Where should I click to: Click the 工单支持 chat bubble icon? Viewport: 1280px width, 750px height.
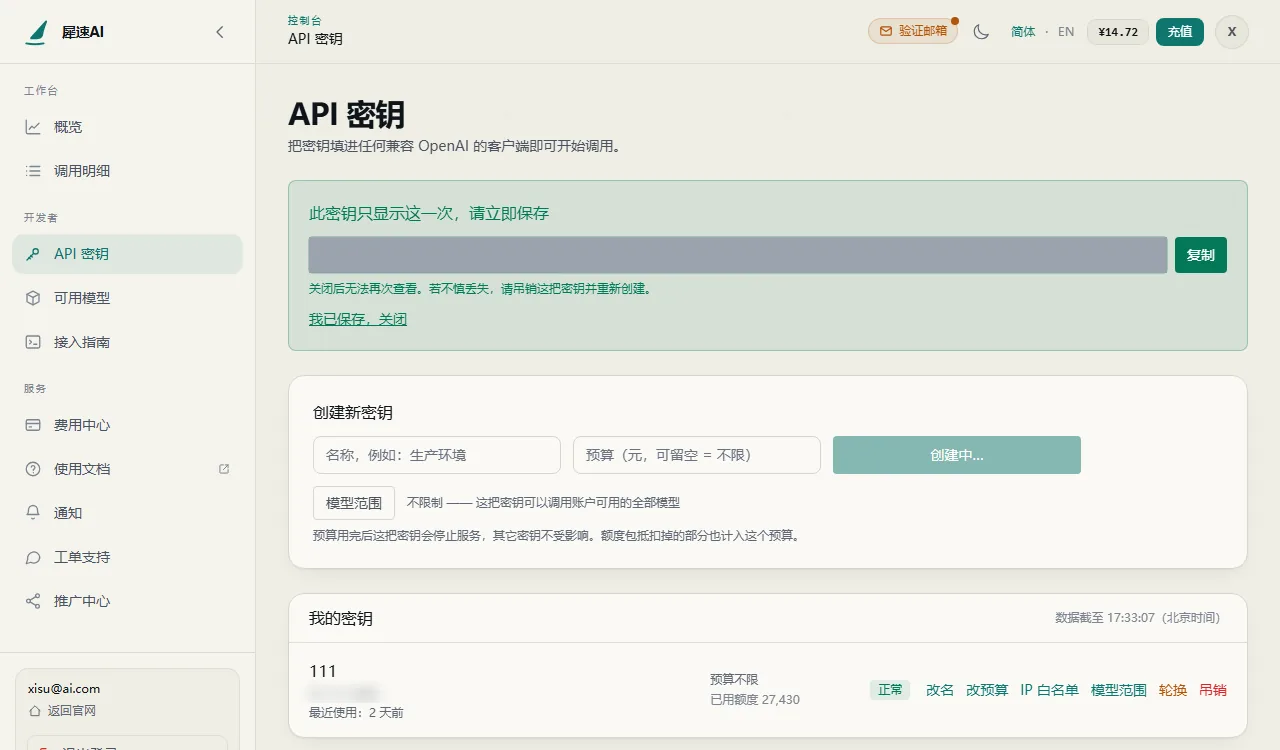33,557
